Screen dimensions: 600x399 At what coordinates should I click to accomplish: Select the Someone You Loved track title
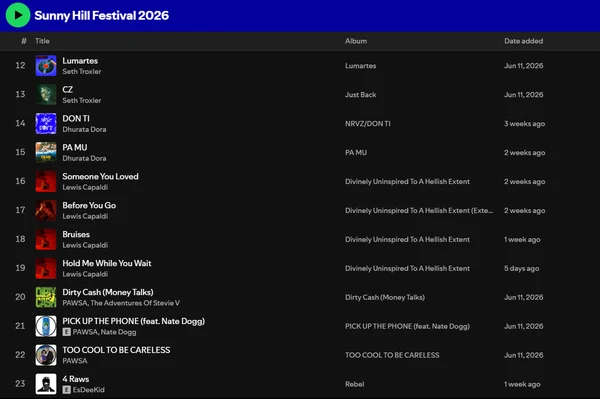(100, 176)
